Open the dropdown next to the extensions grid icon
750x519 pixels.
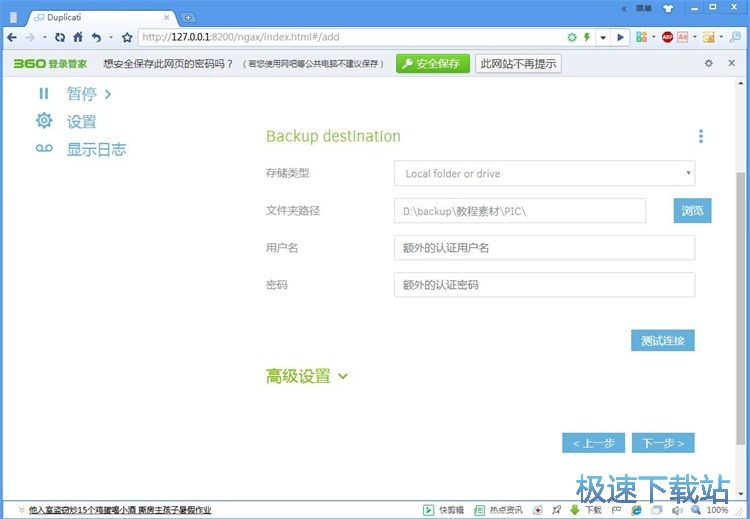click(653, 37)
